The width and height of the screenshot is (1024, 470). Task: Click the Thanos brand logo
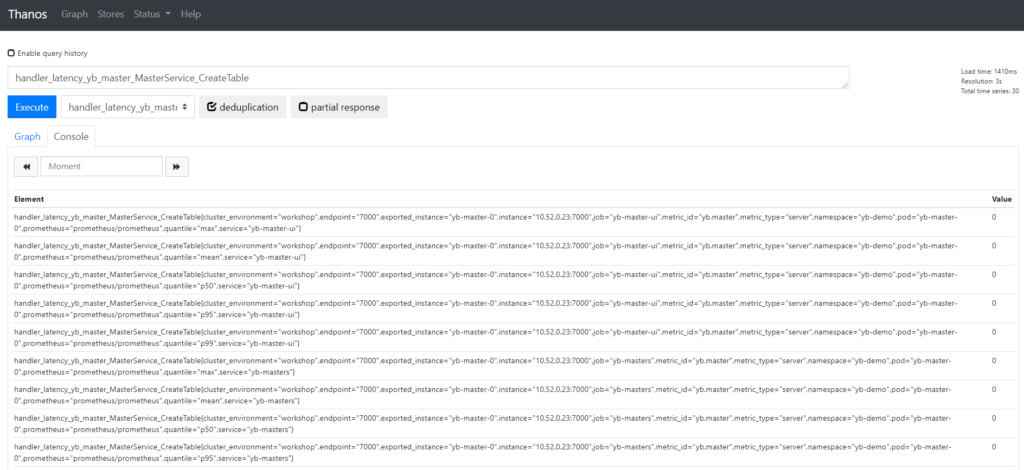pyautogui.click(x=28, y=15)
